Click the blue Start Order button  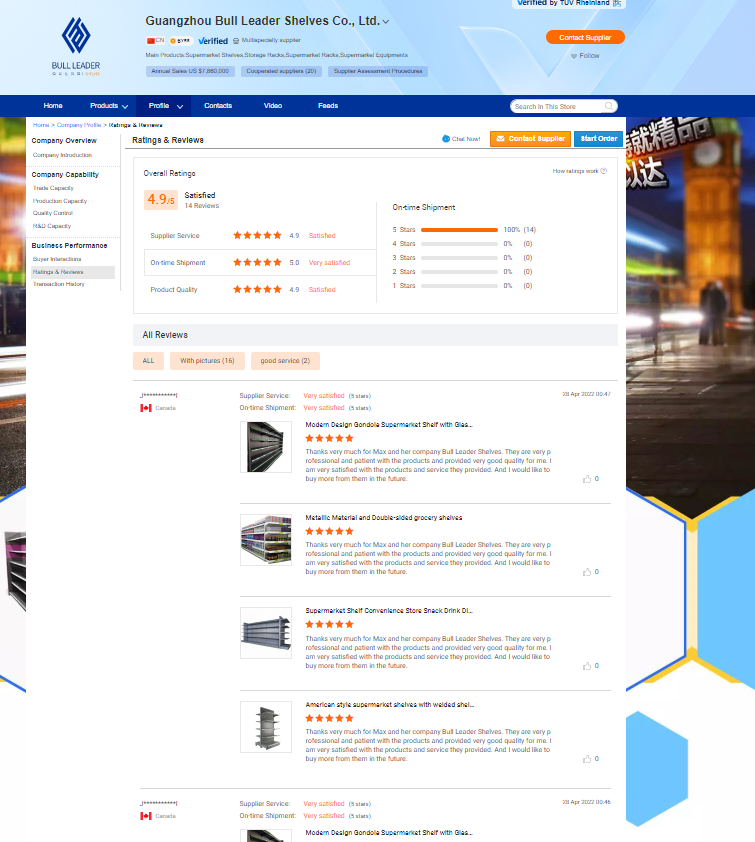tap(598, 139)
